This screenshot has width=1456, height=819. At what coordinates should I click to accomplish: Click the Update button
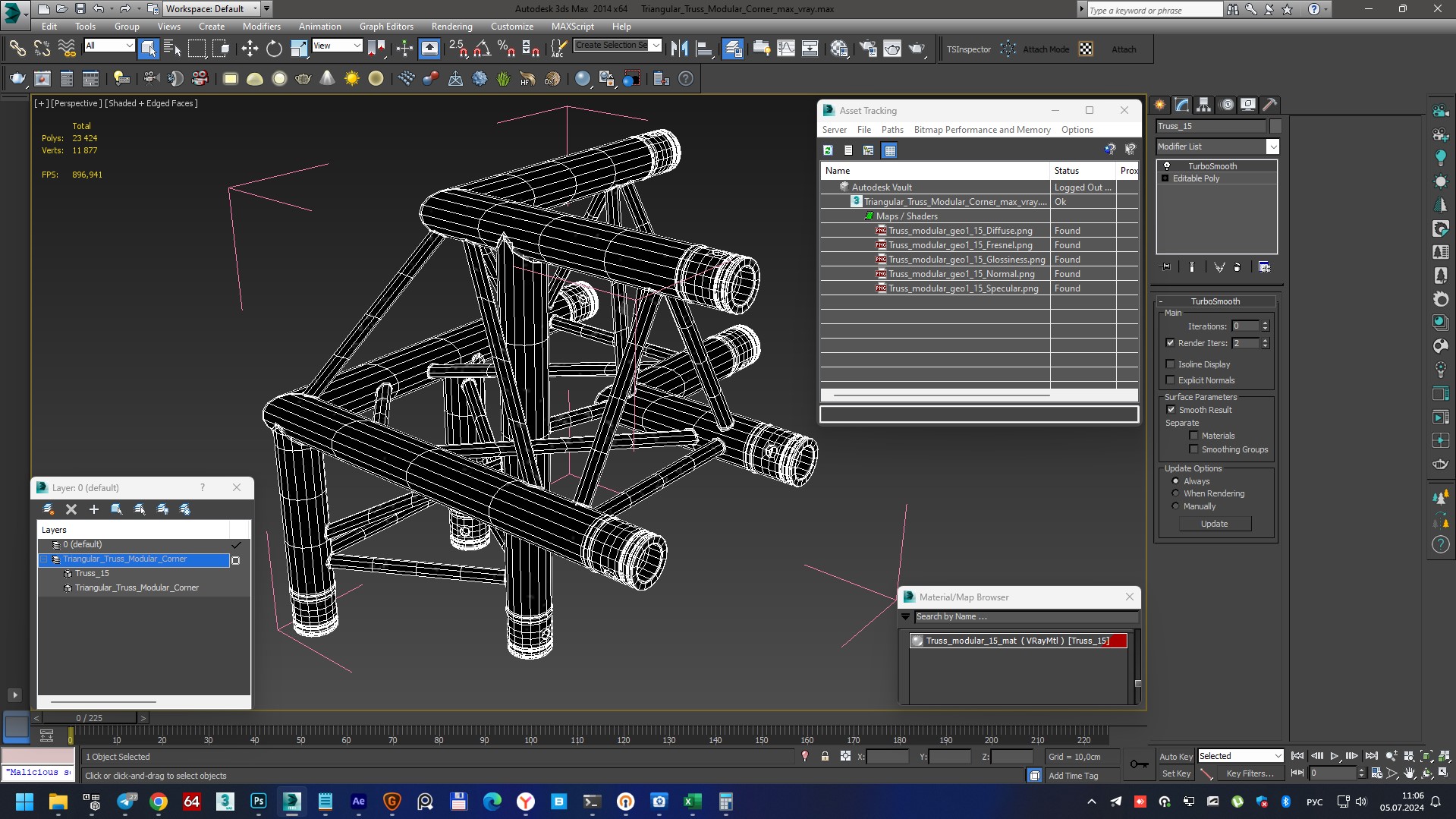tap(1214, 524)
